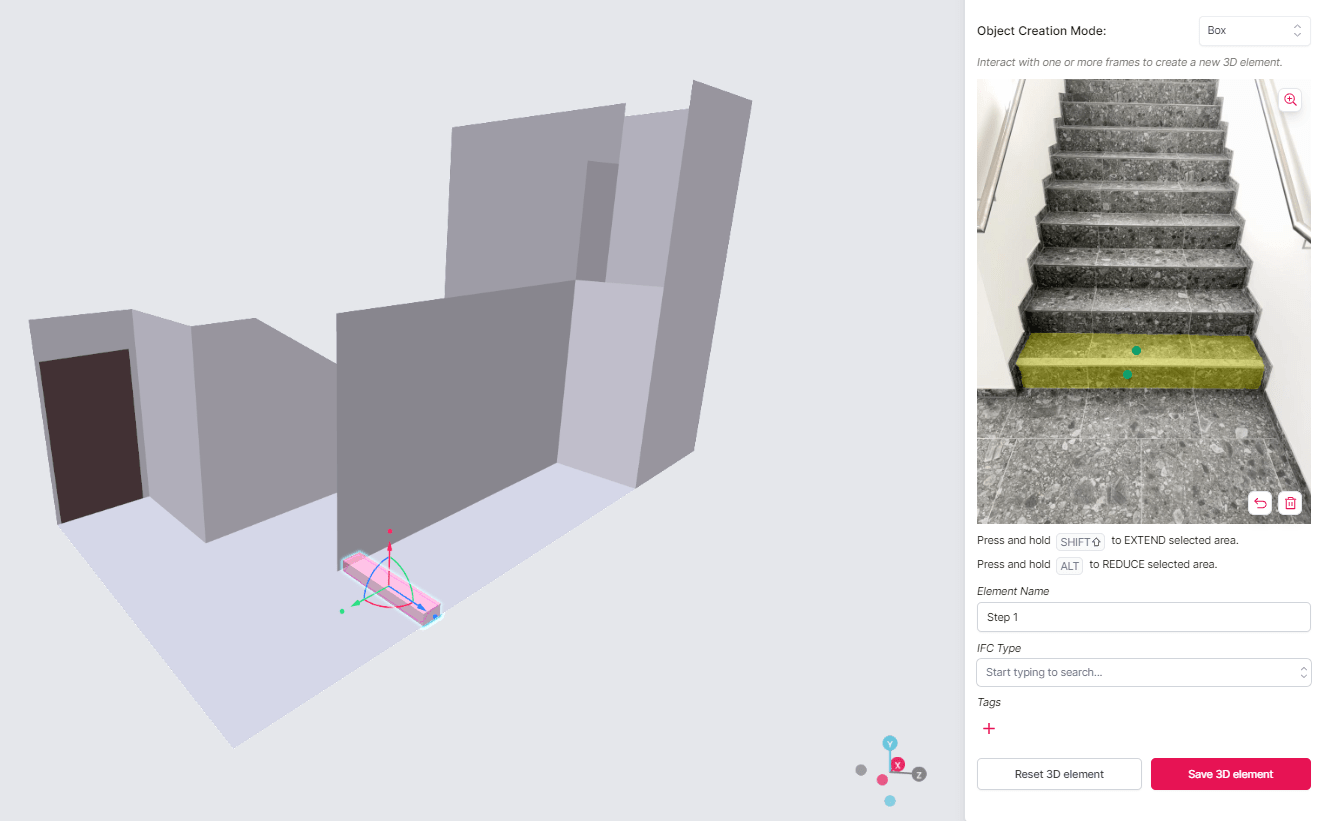1319x821 pixels.
Task: Click the chevron on the IFC Type field
Action: (x=1303, y=672)
